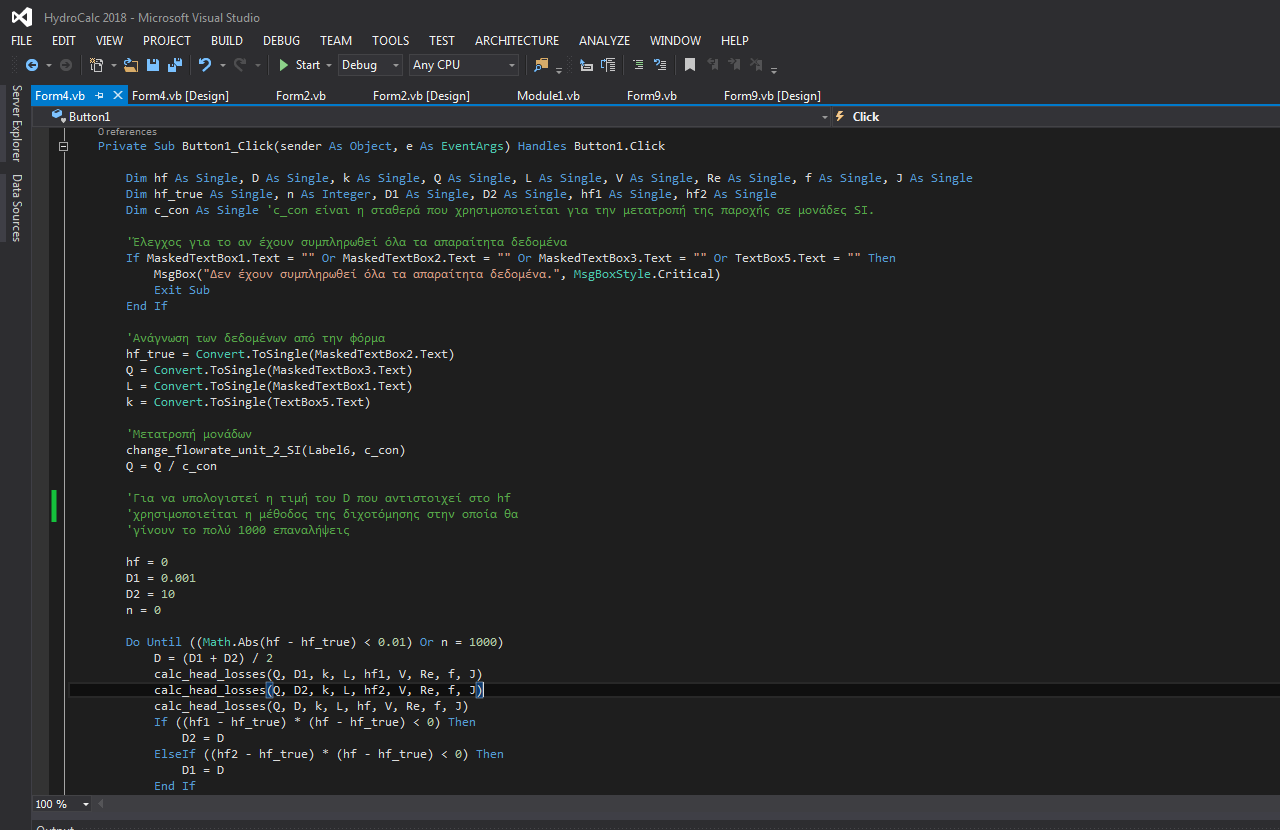Click the Find in Files icon

541,65
